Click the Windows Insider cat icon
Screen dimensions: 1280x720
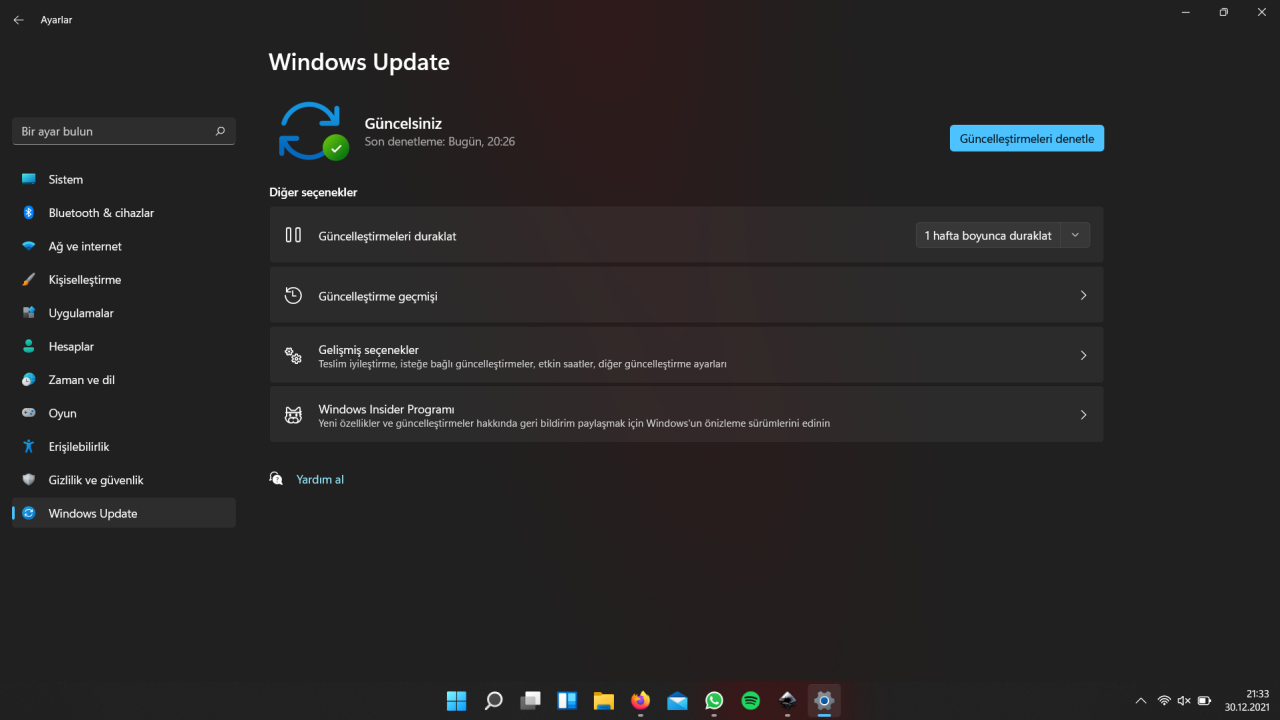(x=293, y=415)
